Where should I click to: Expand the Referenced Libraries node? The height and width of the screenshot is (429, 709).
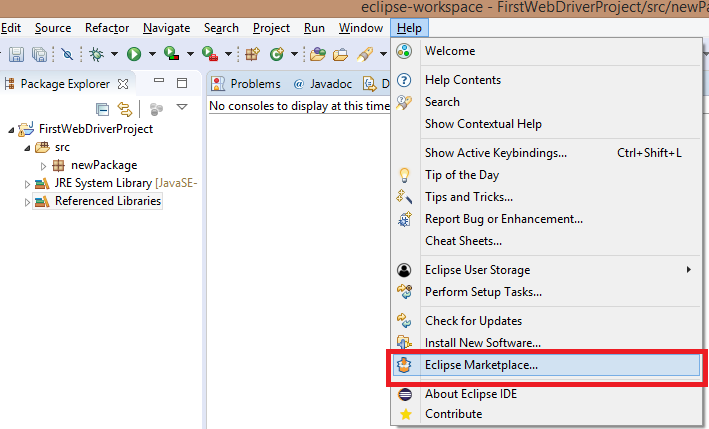pos(27,201)
